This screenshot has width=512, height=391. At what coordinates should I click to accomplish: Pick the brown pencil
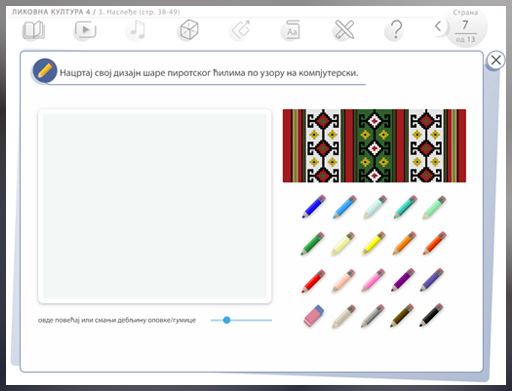(x=402, y=316)
